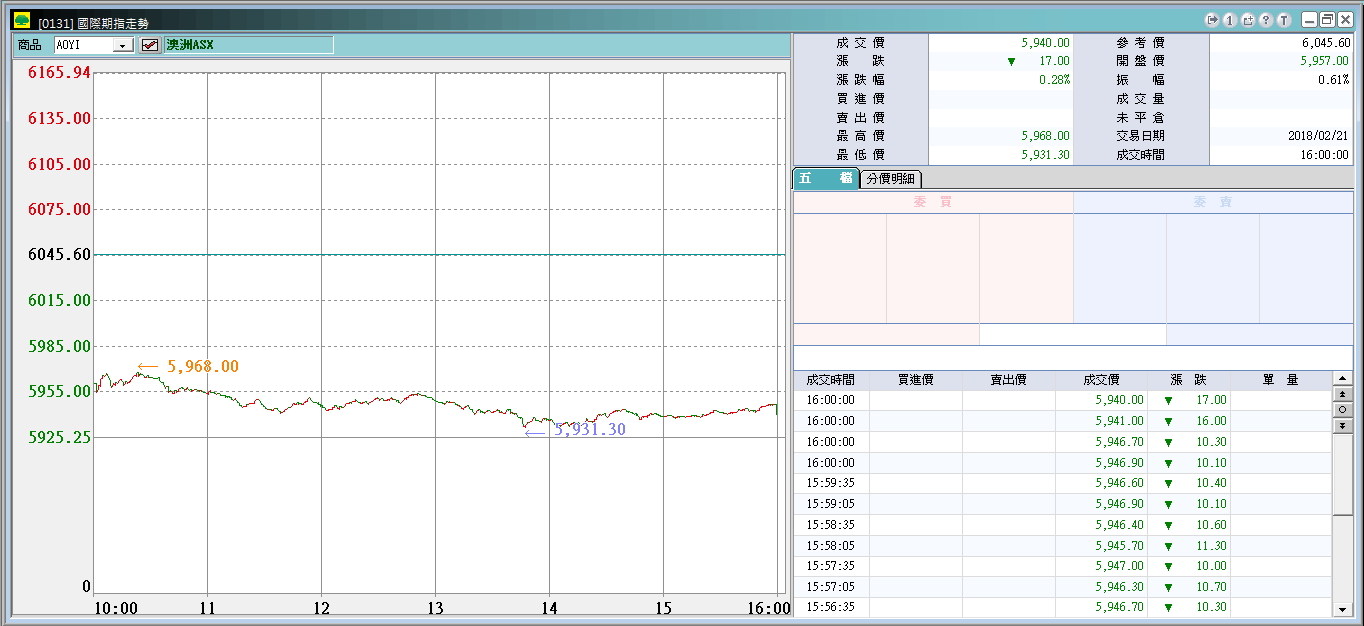Switch to the 五檔 tab
The height and width of the screenshot is (626, 1364).
(x=826, y=178)
